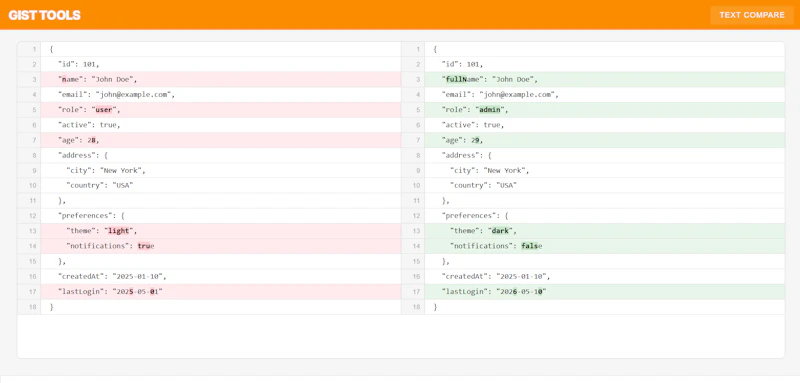Click left line "createdAt": "2025-01-10"
Viewport: 800px width, 383px height.
click(221, 276)
